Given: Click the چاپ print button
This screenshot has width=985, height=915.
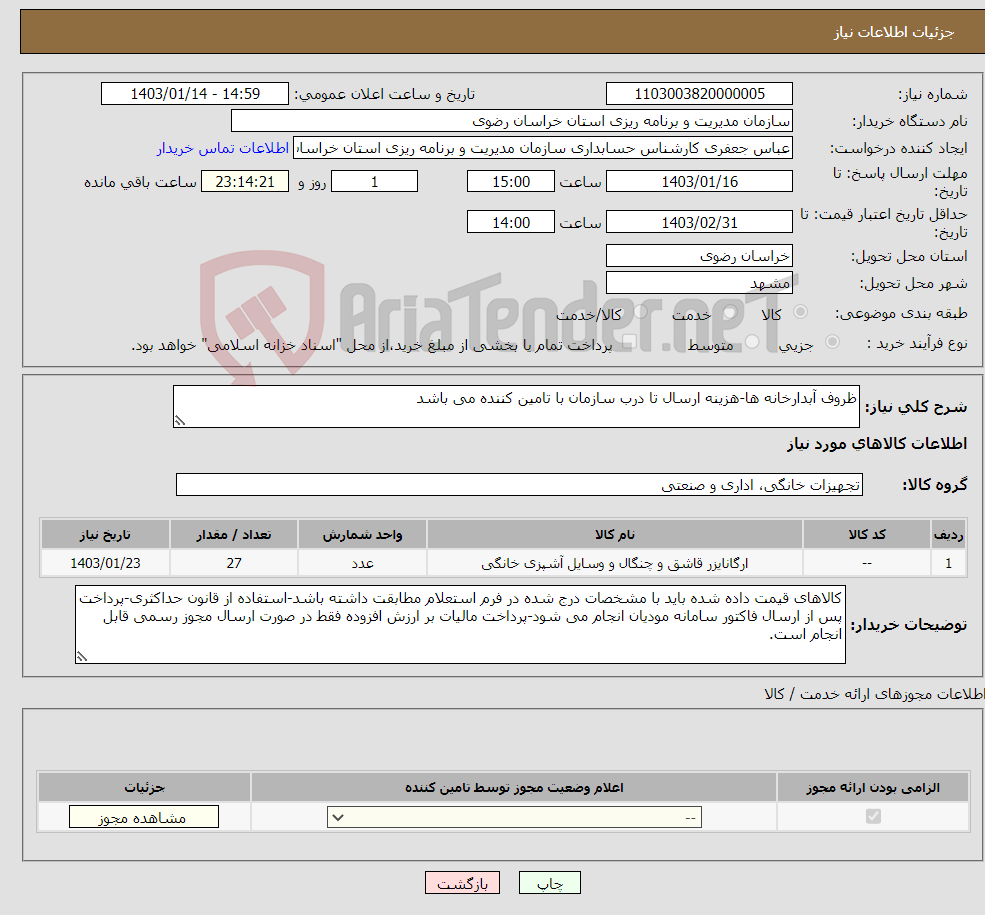Looking at the screenshot, I should [x=550, y=882].
